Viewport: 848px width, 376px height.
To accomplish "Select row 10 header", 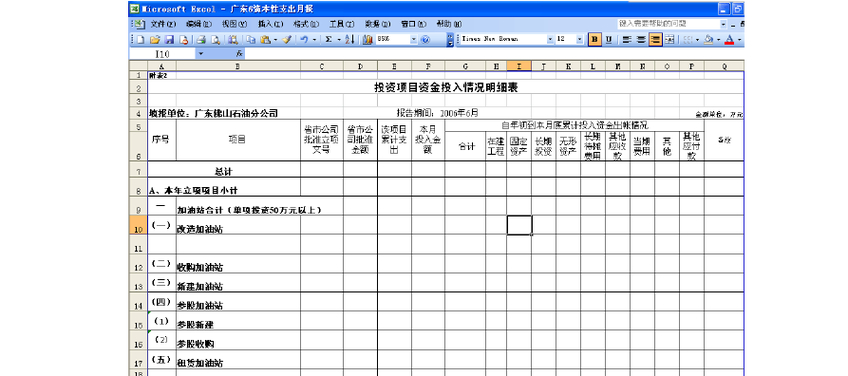I will tap(138, 225).
